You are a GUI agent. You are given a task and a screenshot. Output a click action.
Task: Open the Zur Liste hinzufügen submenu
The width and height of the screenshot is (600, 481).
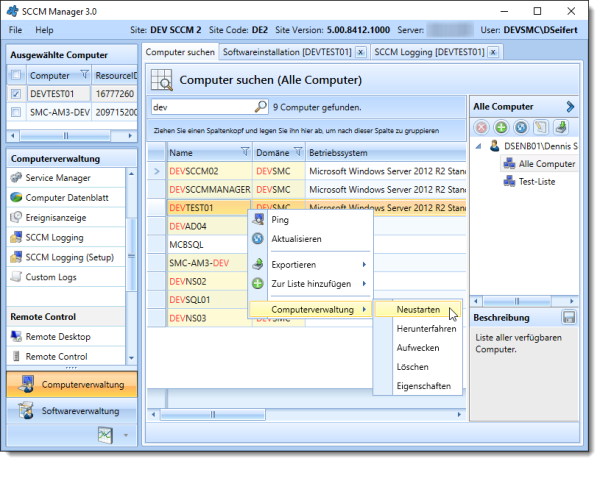coord(311,284)
